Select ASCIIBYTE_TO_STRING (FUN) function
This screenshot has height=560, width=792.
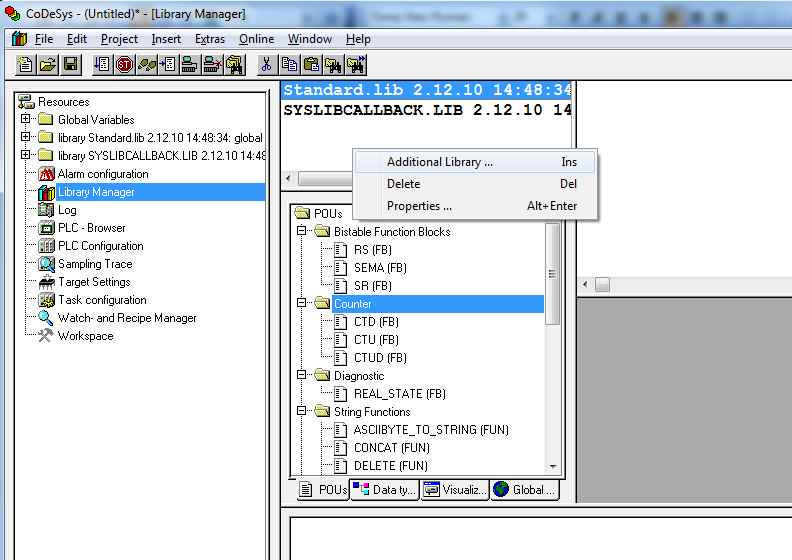coord(431,430)
